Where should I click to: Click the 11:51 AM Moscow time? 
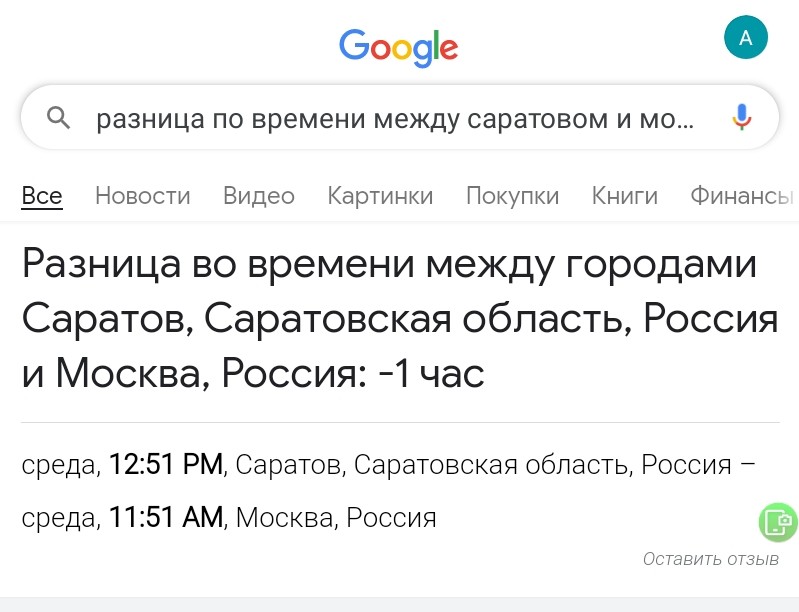pos(166,518)
